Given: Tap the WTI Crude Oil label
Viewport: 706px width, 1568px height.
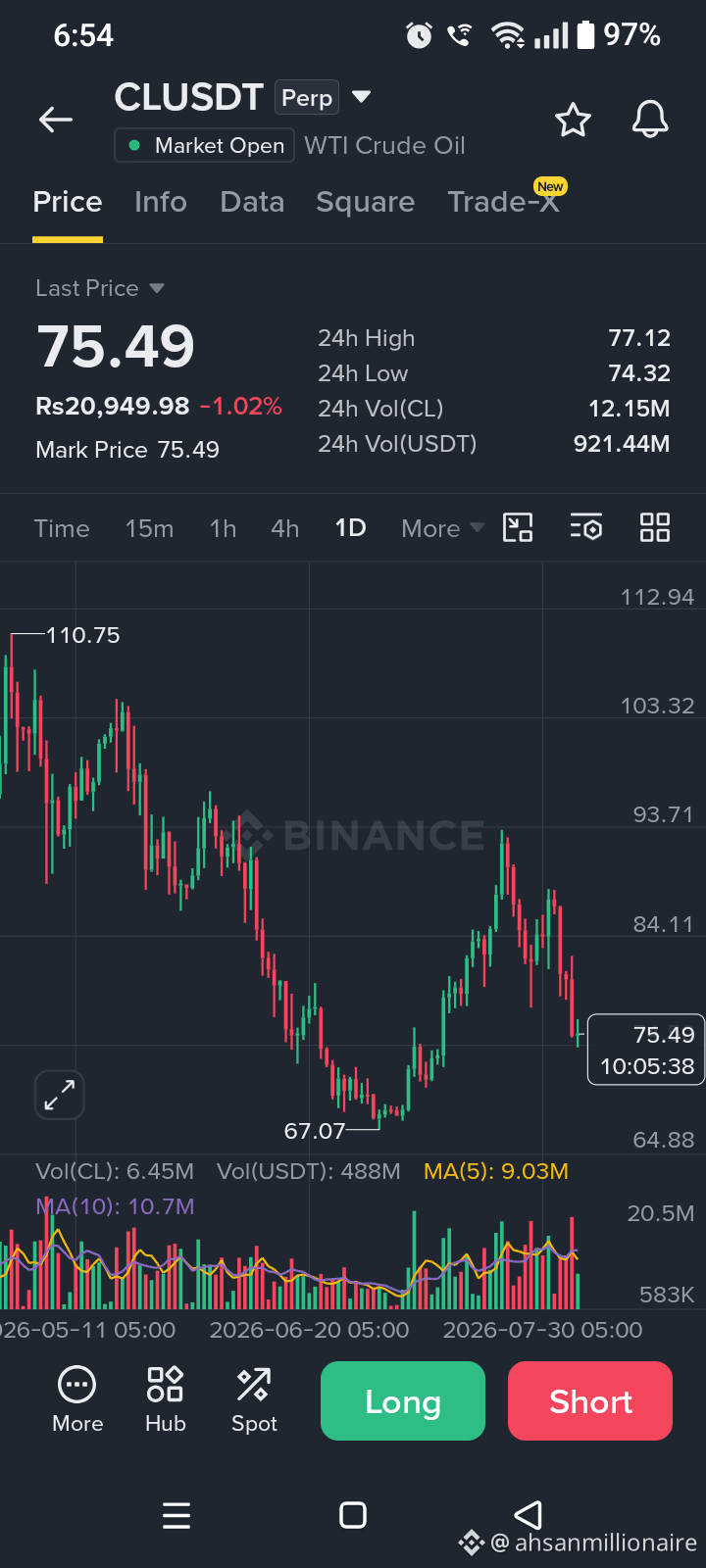Looking at the screenshot, I should point(385,145).
